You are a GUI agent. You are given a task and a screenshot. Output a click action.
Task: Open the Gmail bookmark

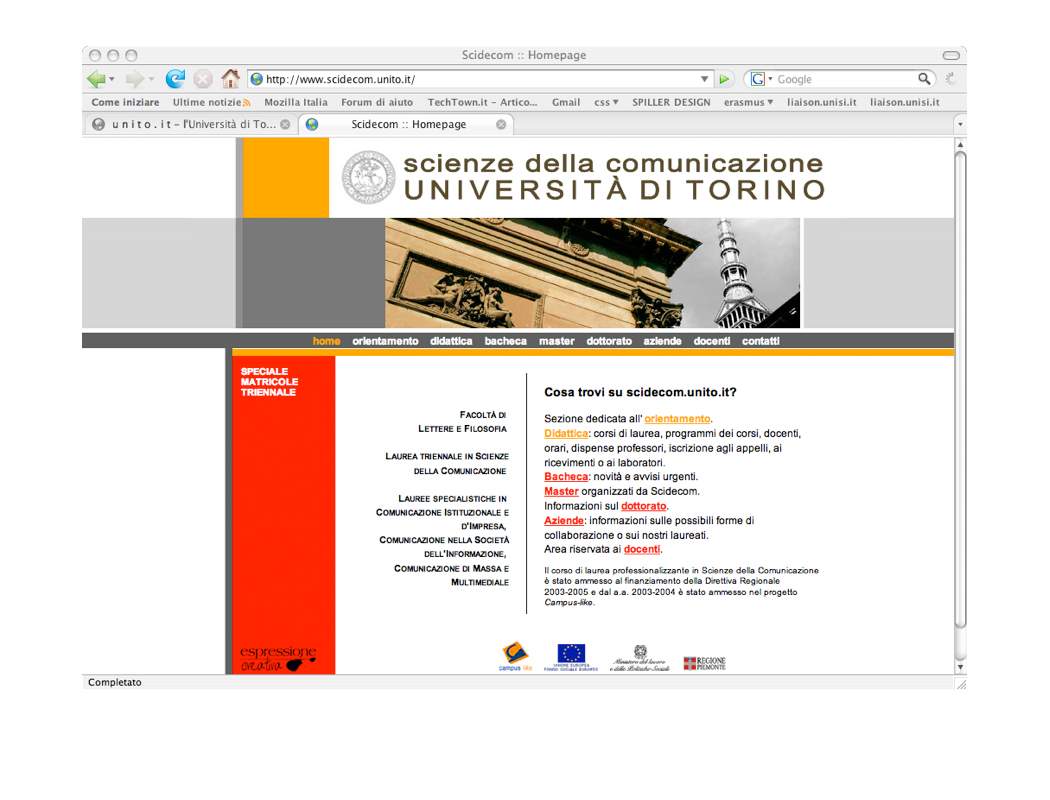(566, 102)
